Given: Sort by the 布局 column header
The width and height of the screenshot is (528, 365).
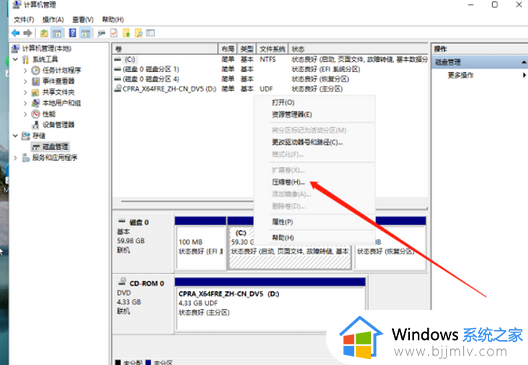Looking at the screenshot, I should pos(228,49).
